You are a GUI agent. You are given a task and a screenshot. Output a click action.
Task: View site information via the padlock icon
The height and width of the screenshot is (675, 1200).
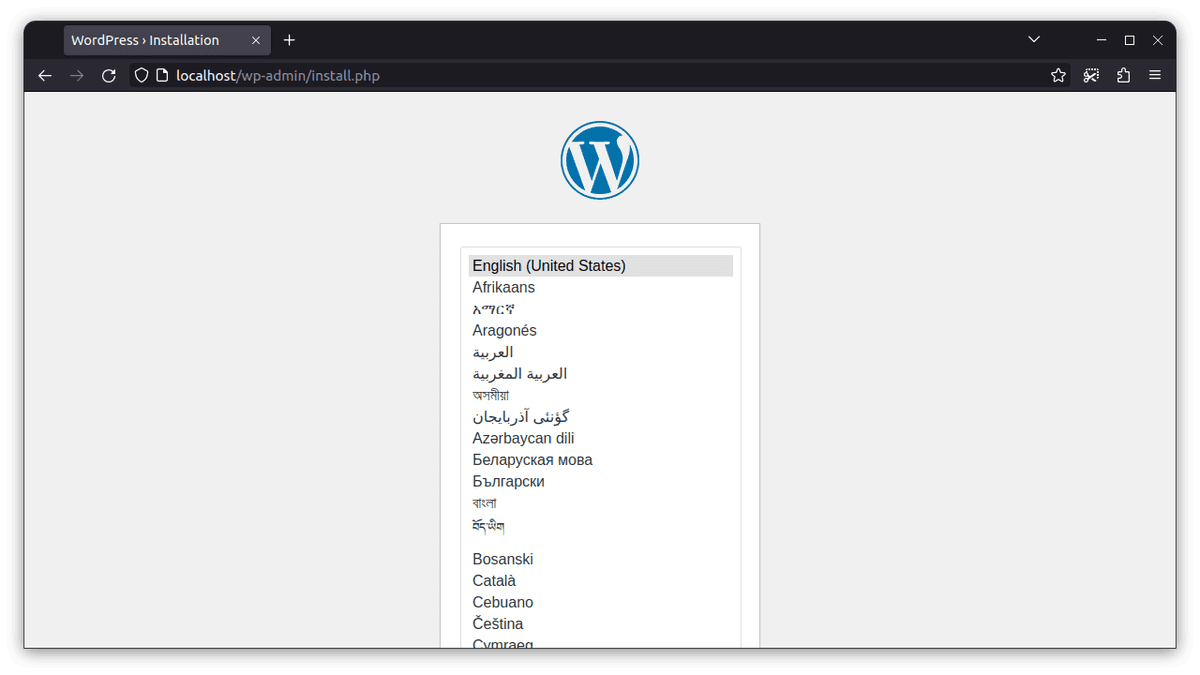click(x=160, y=75)
